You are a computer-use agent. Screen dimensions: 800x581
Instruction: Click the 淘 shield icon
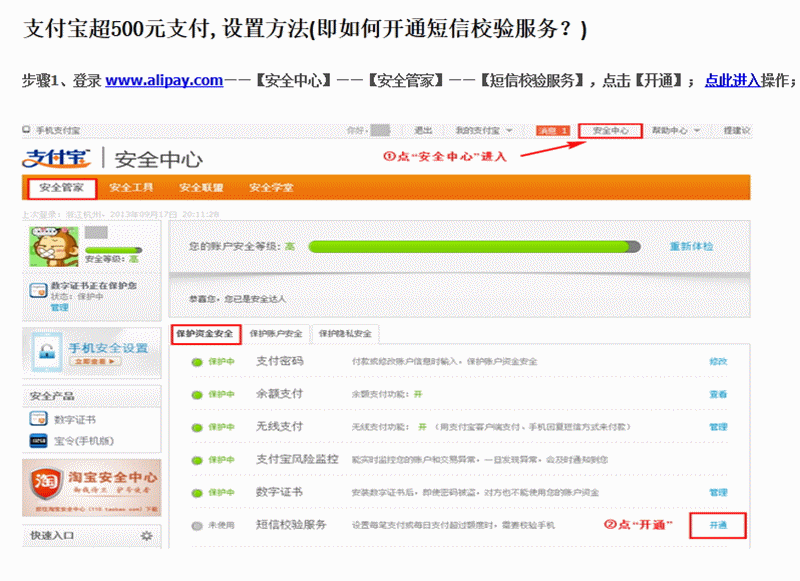tap(45, 484)
